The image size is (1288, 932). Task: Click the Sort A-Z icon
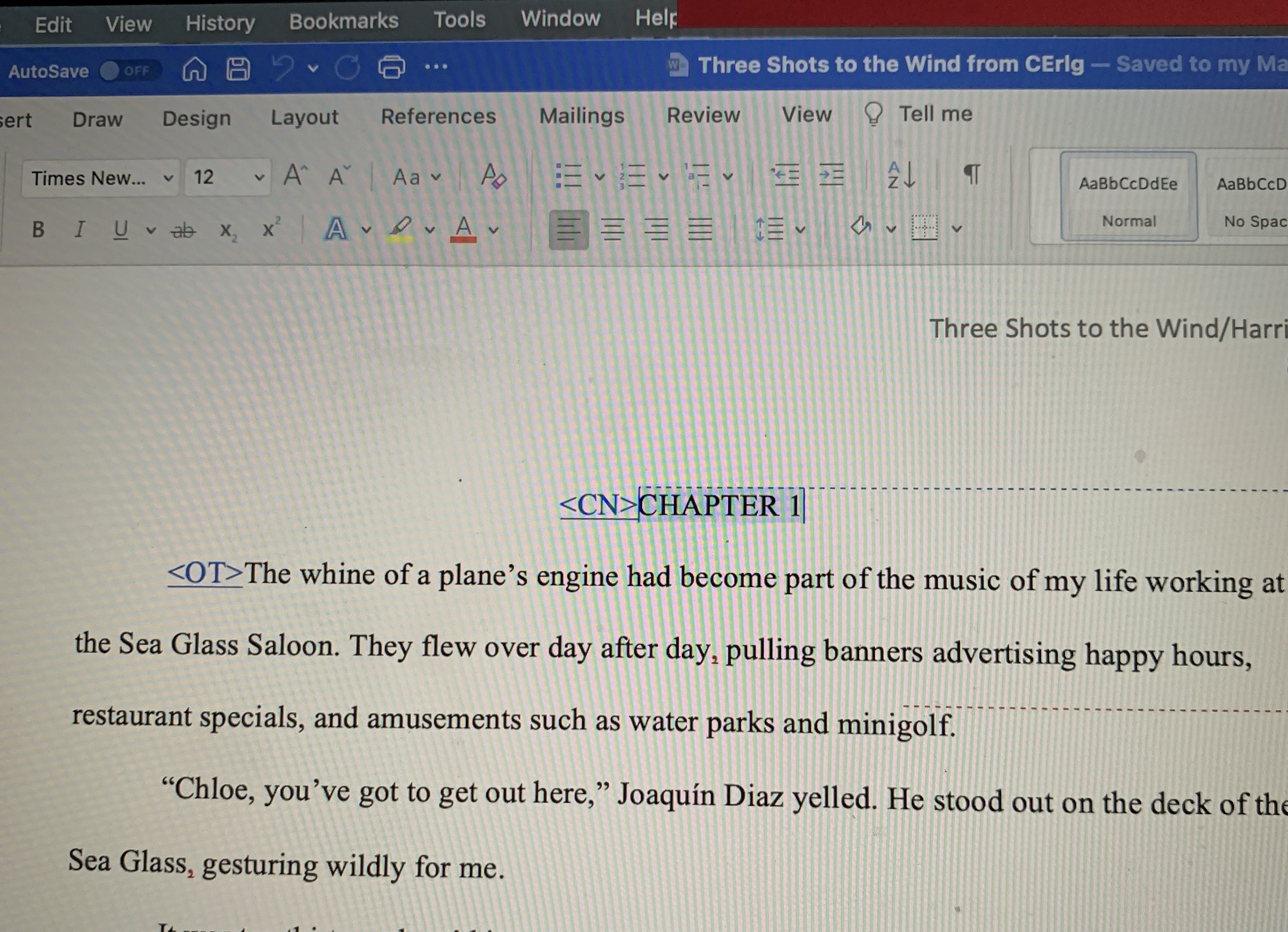click(901, 174)
